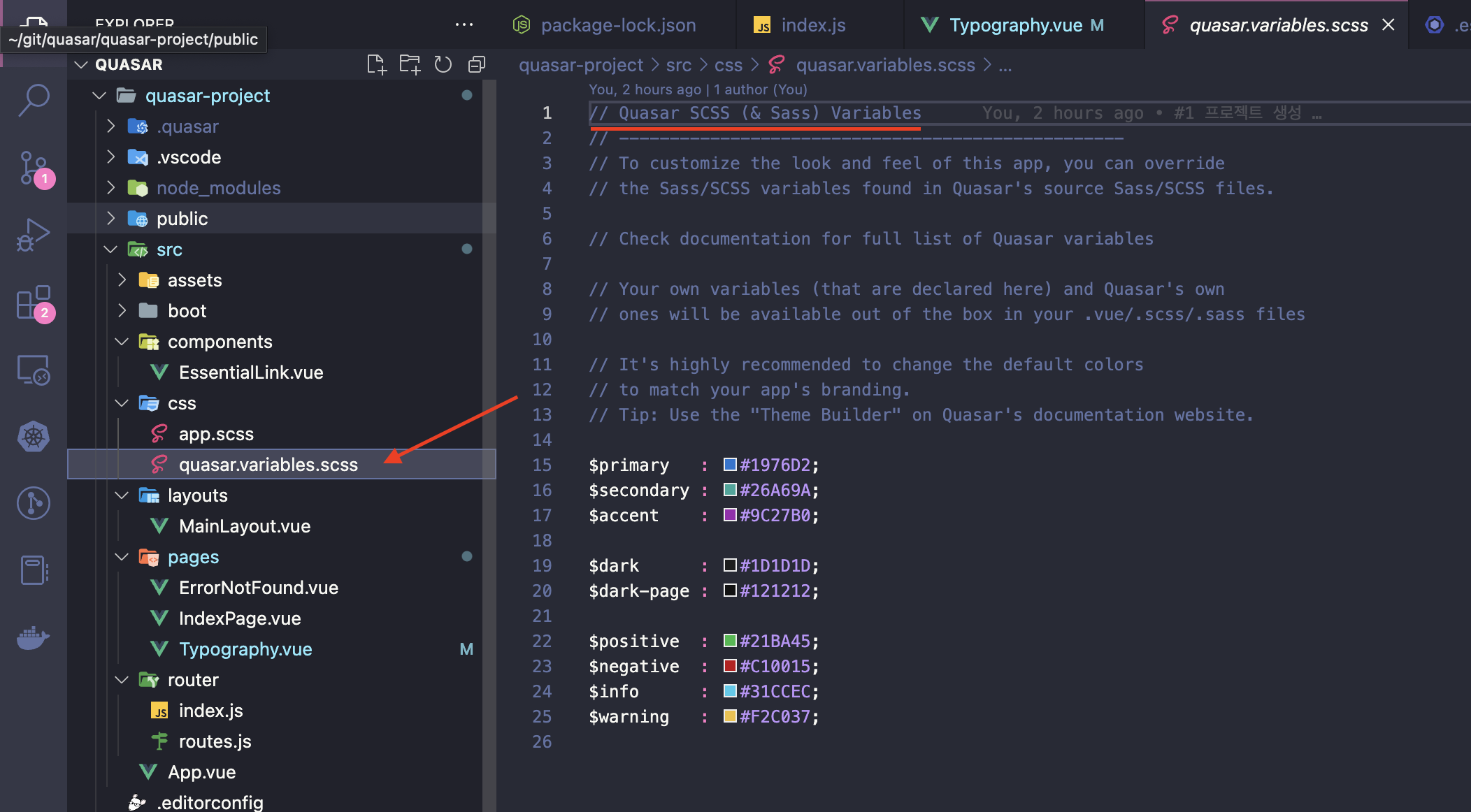This screenshot has width=1471, height=812.
Task: Click New Folder icon in explorer header
Action: pos(410,64)
